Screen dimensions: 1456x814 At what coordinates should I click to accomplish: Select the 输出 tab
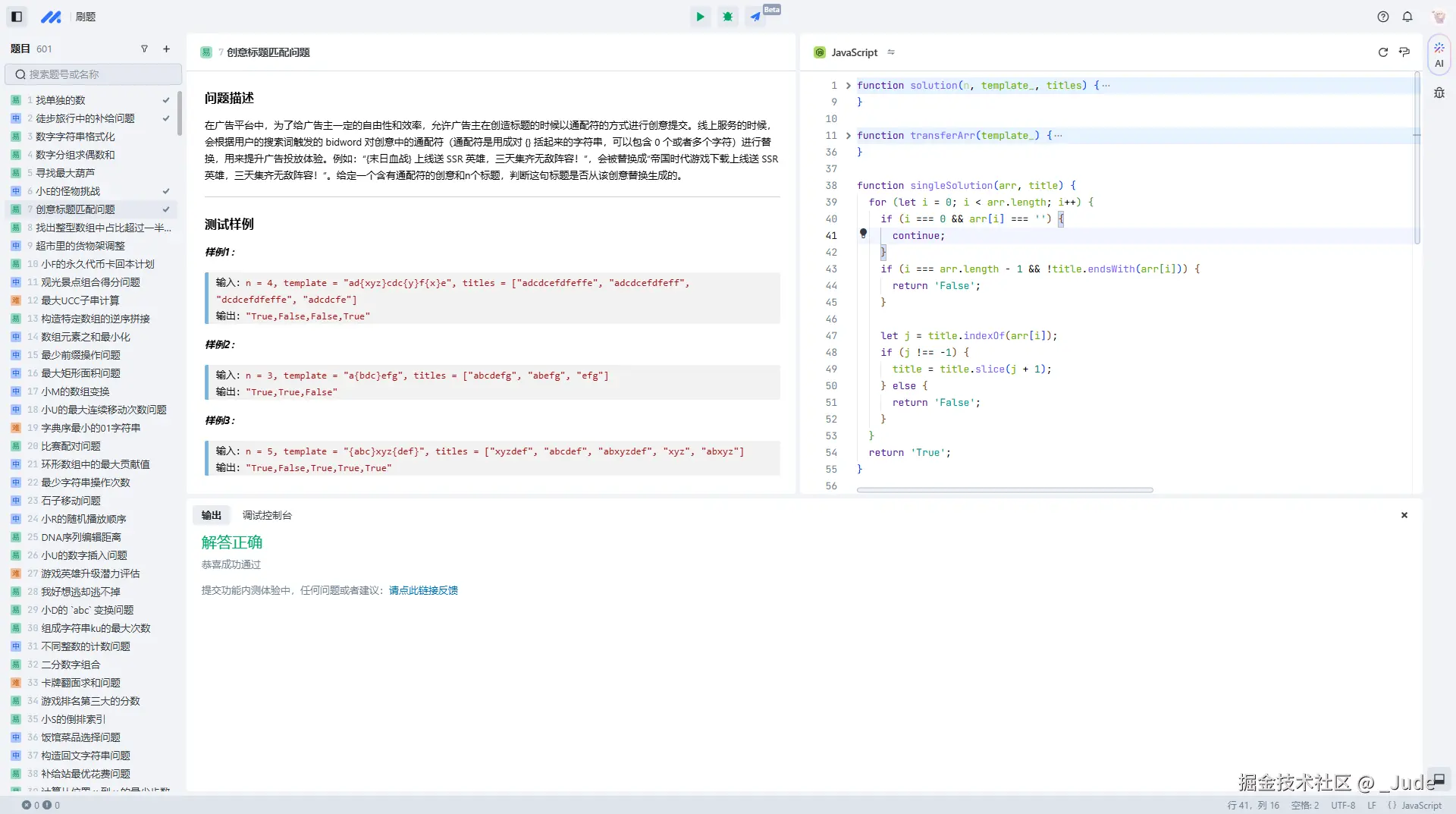[211, 515]
